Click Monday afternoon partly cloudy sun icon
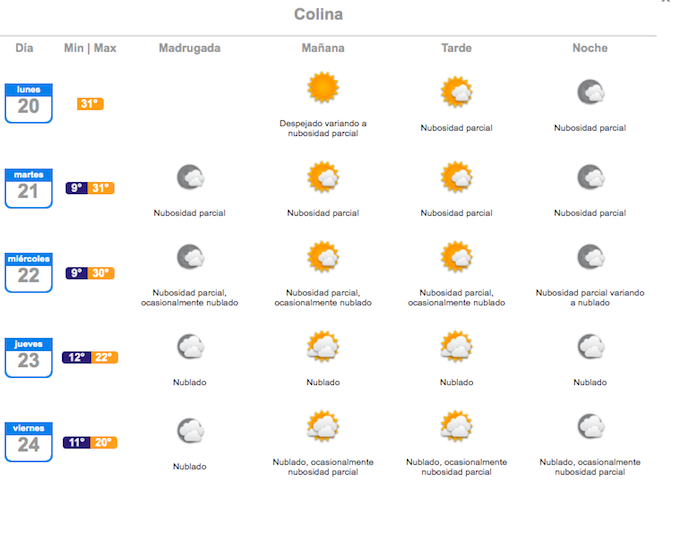The image size is (680, 534). click(x=456, y=92)
